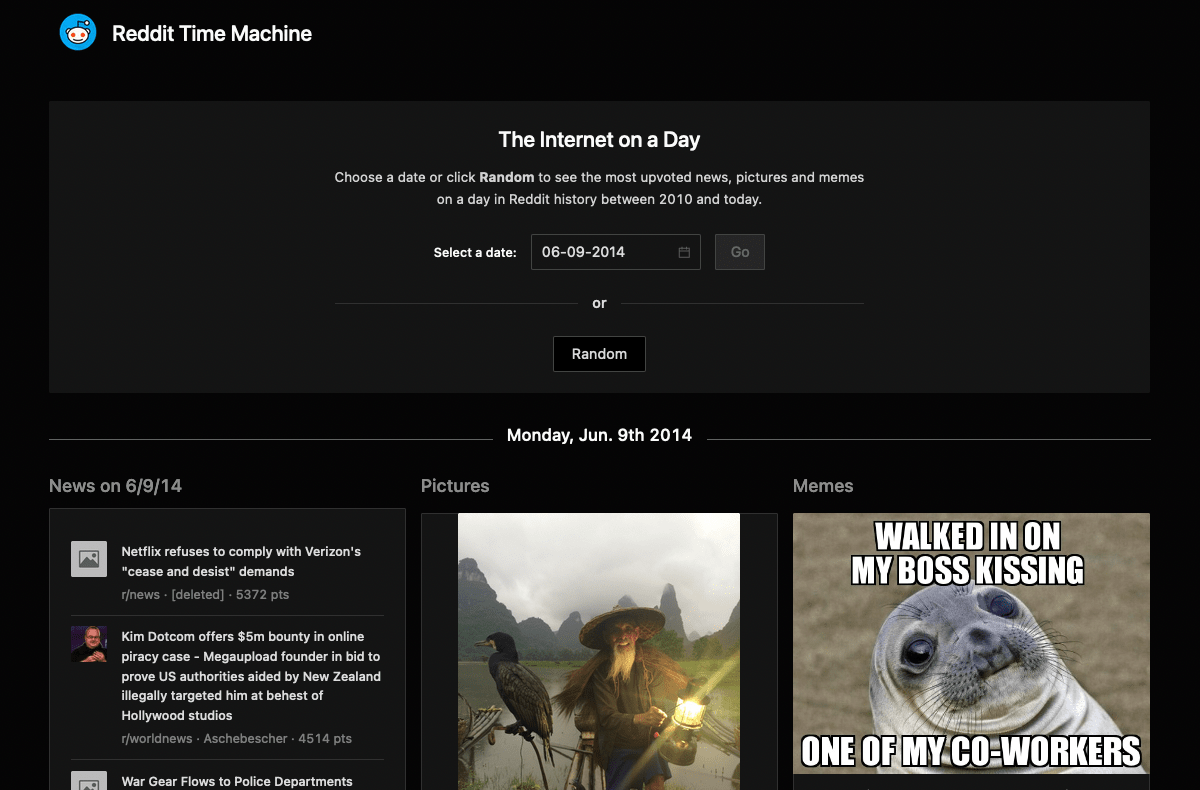This screenshot has width=1200, height=790.
Task: Click the placeholder image icon on the Netflix story
Action: [88, 558]
